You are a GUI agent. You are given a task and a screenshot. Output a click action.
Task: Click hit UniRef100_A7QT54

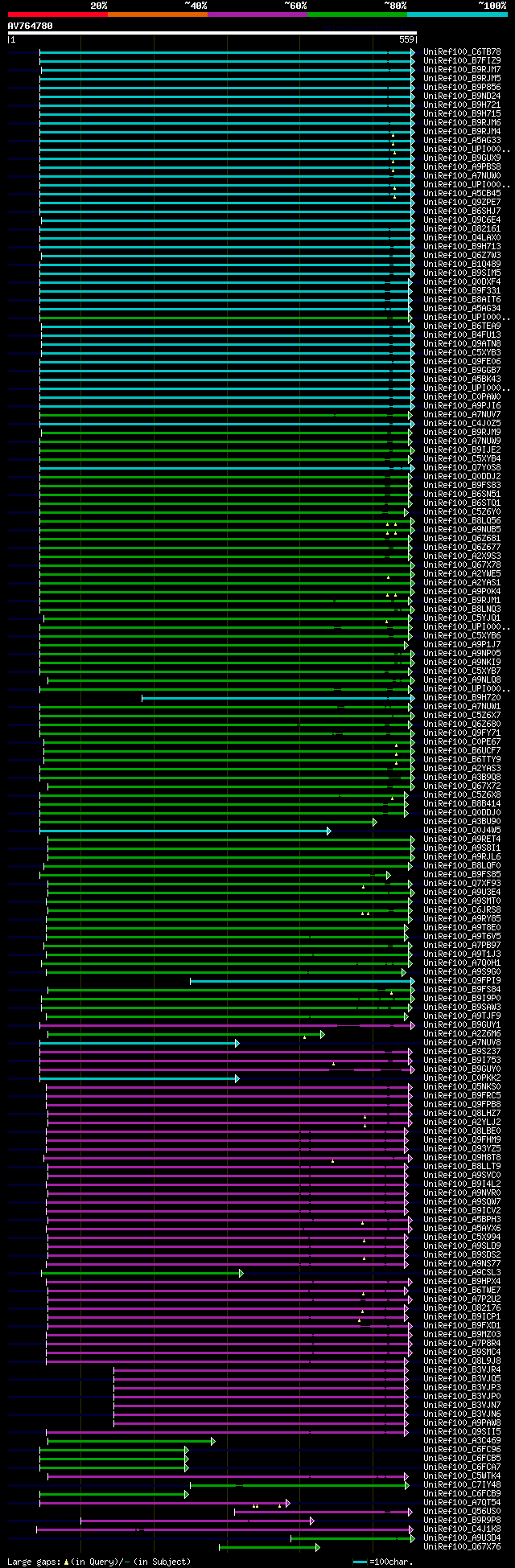pyautogui.click(x=462, y=1503)
